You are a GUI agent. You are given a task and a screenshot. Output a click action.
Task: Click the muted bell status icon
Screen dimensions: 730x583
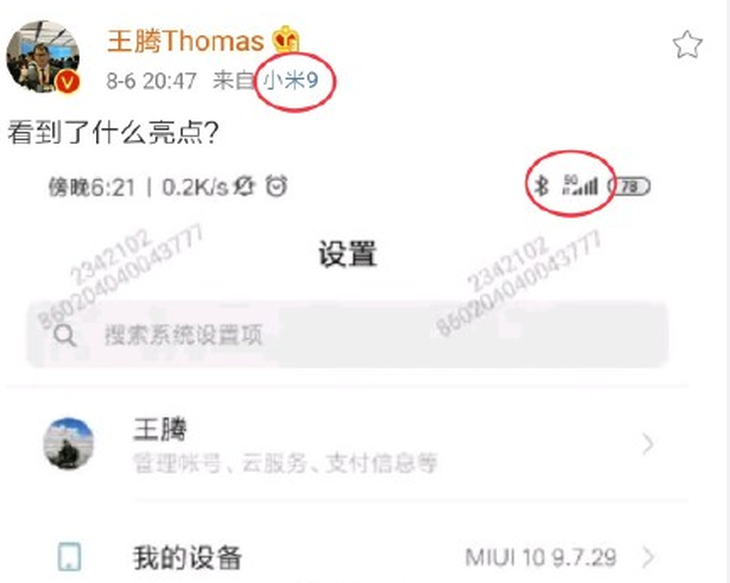pos(244,186)
